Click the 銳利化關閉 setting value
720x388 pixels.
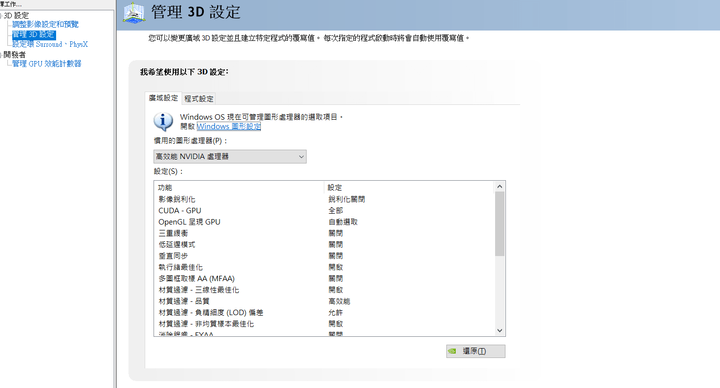347,199
